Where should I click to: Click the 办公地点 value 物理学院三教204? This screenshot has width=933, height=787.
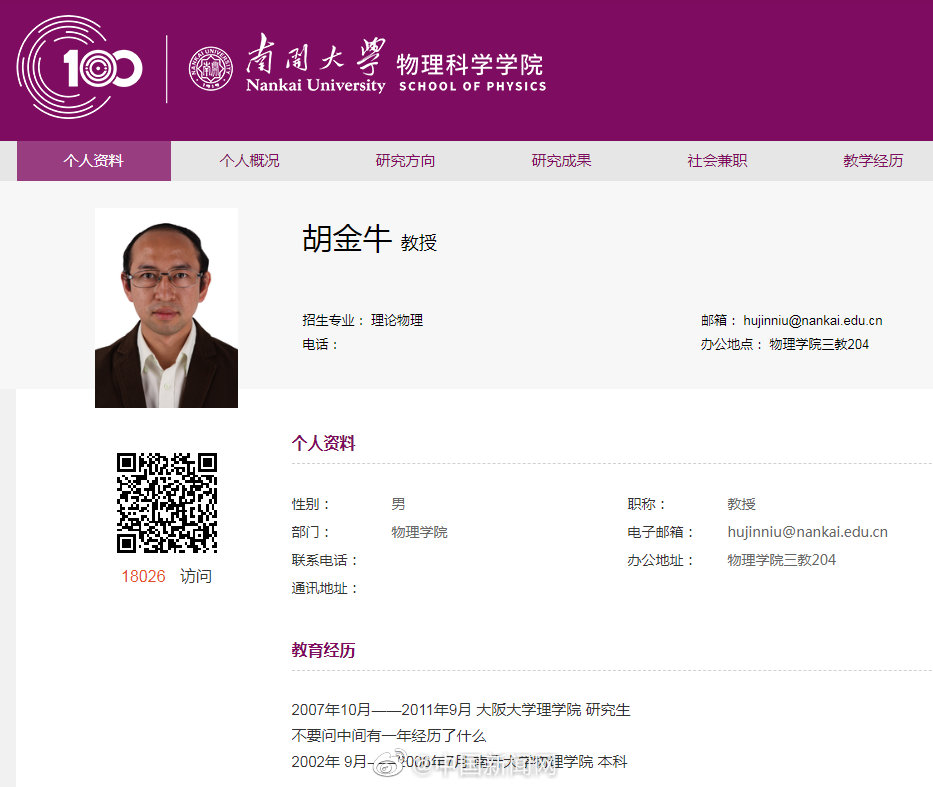coord(819,344)
